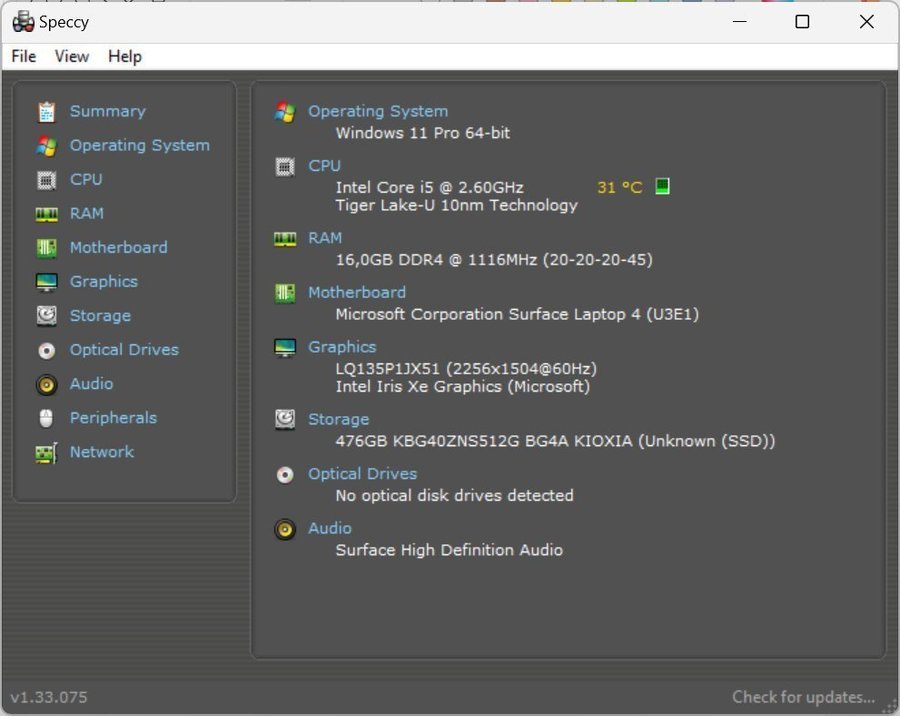The image size is (900, 716).
Task: Click Check for updates link
Action: point(803,697)
